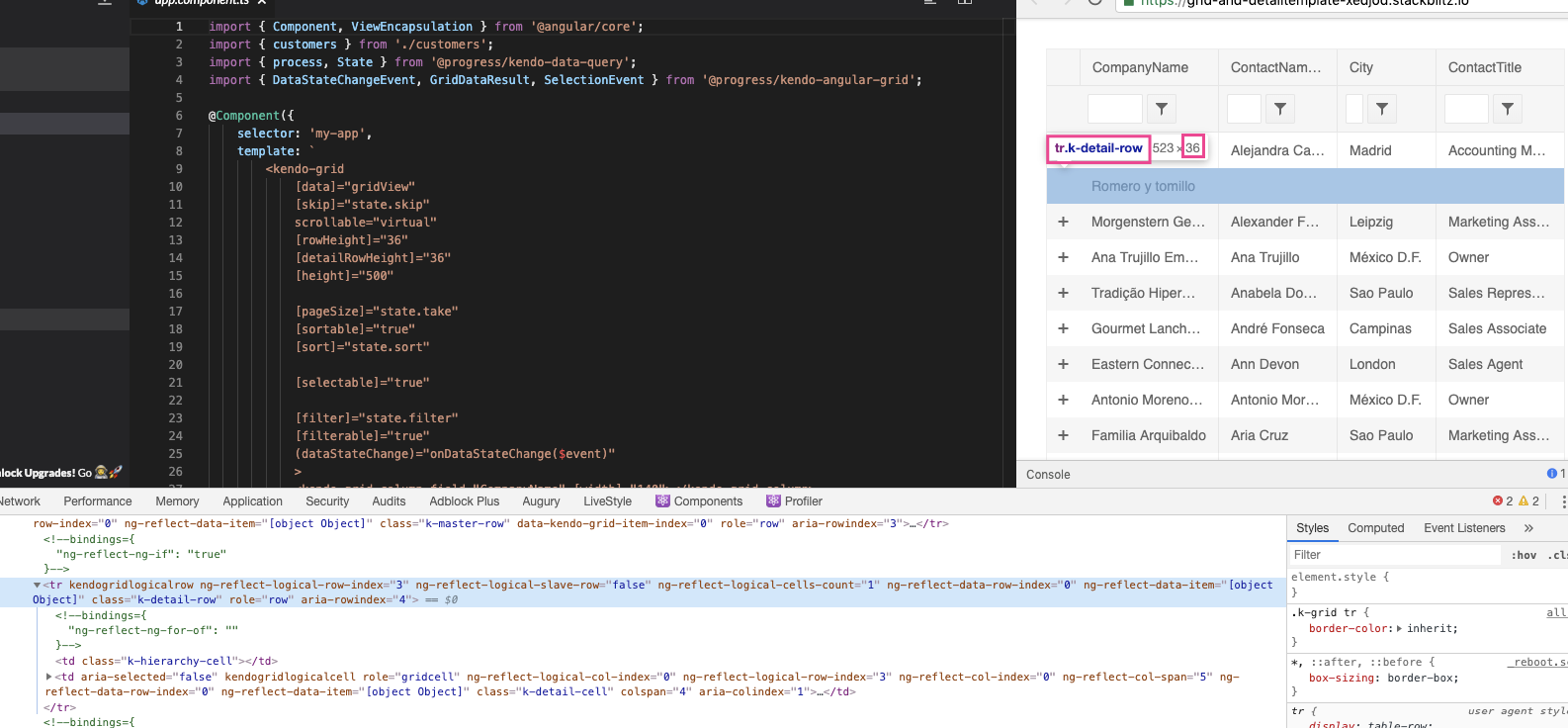
Task: Show more Elements sidebar tabs chevron
Action: tap(1528, 528)
